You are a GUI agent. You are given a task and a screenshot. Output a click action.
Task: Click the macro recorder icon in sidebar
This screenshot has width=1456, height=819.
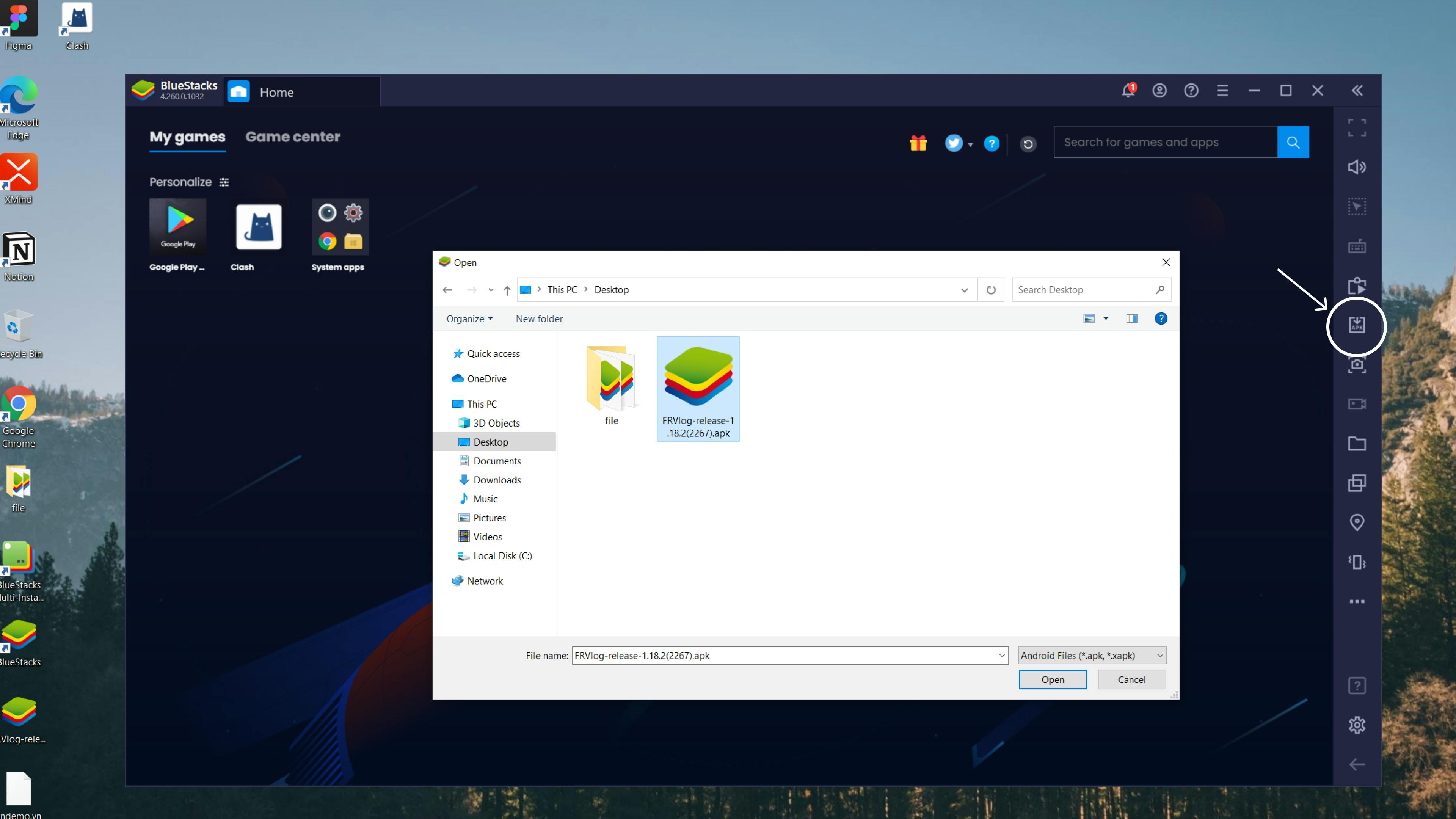[x=1357, y=286]
